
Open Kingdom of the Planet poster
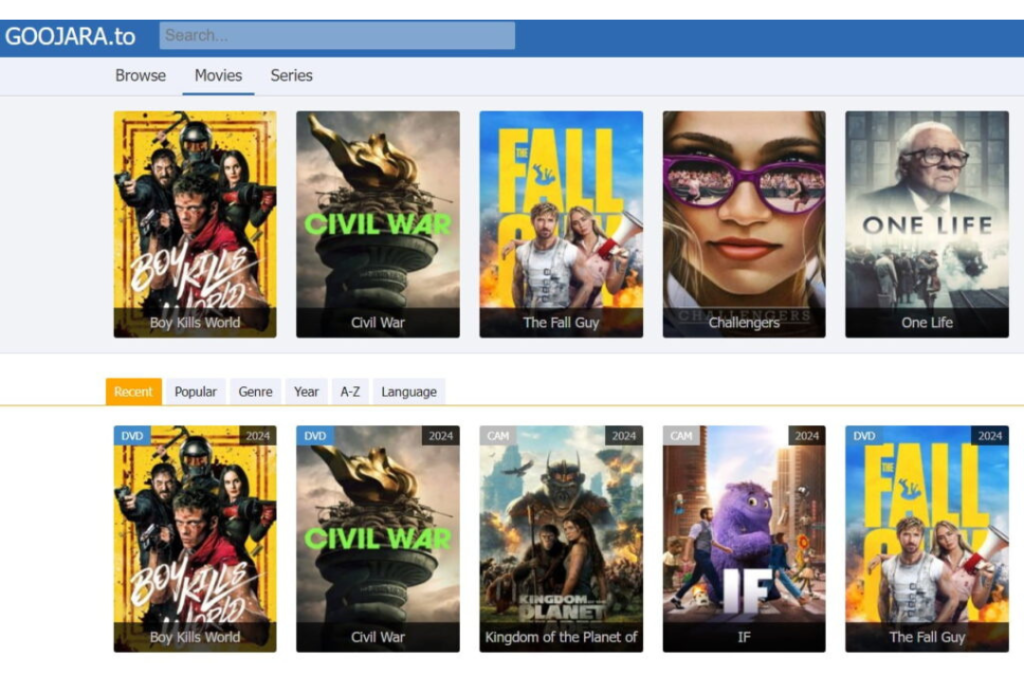561,539
